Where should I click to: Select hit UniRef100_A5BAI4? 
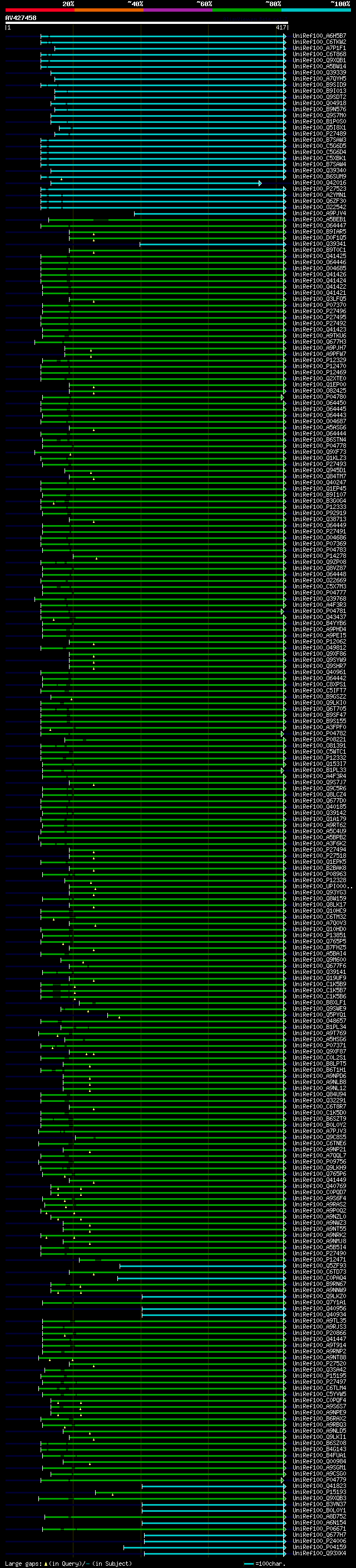[x=319, y=953]
